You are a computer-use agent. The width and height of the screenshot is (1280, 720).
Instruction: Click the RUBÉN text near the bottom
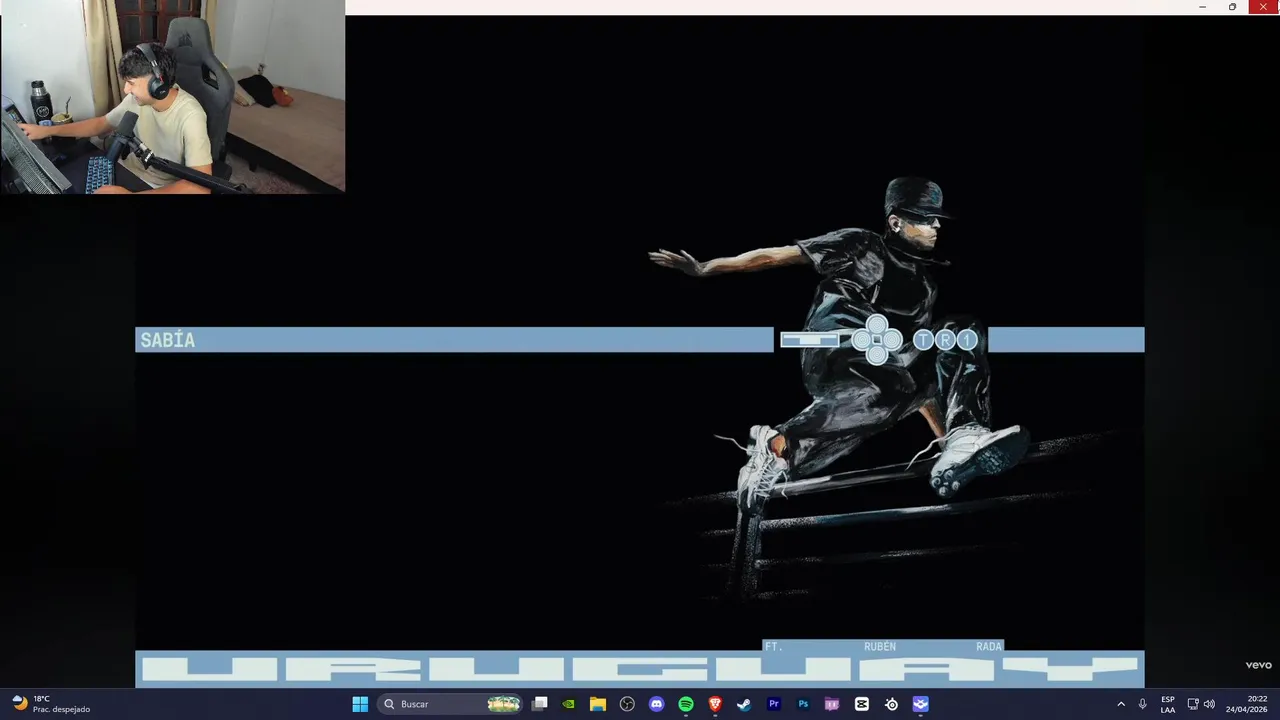(x=880, y=647)
